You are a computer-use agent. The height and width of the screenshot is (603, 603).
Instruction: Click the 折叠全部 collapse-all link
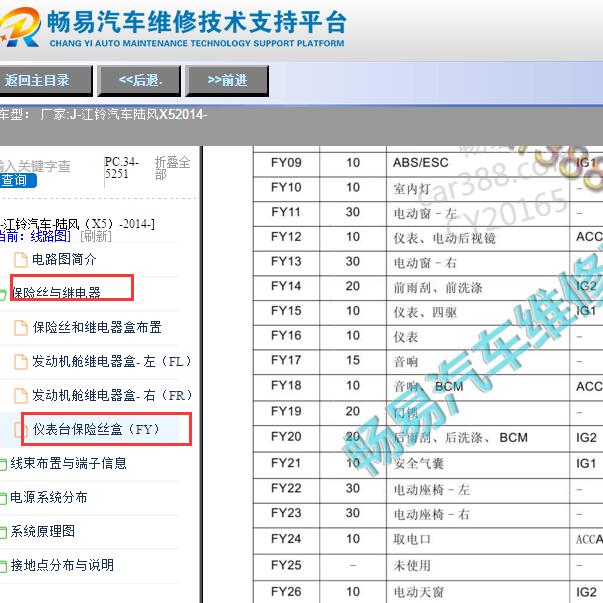point(172,168)
